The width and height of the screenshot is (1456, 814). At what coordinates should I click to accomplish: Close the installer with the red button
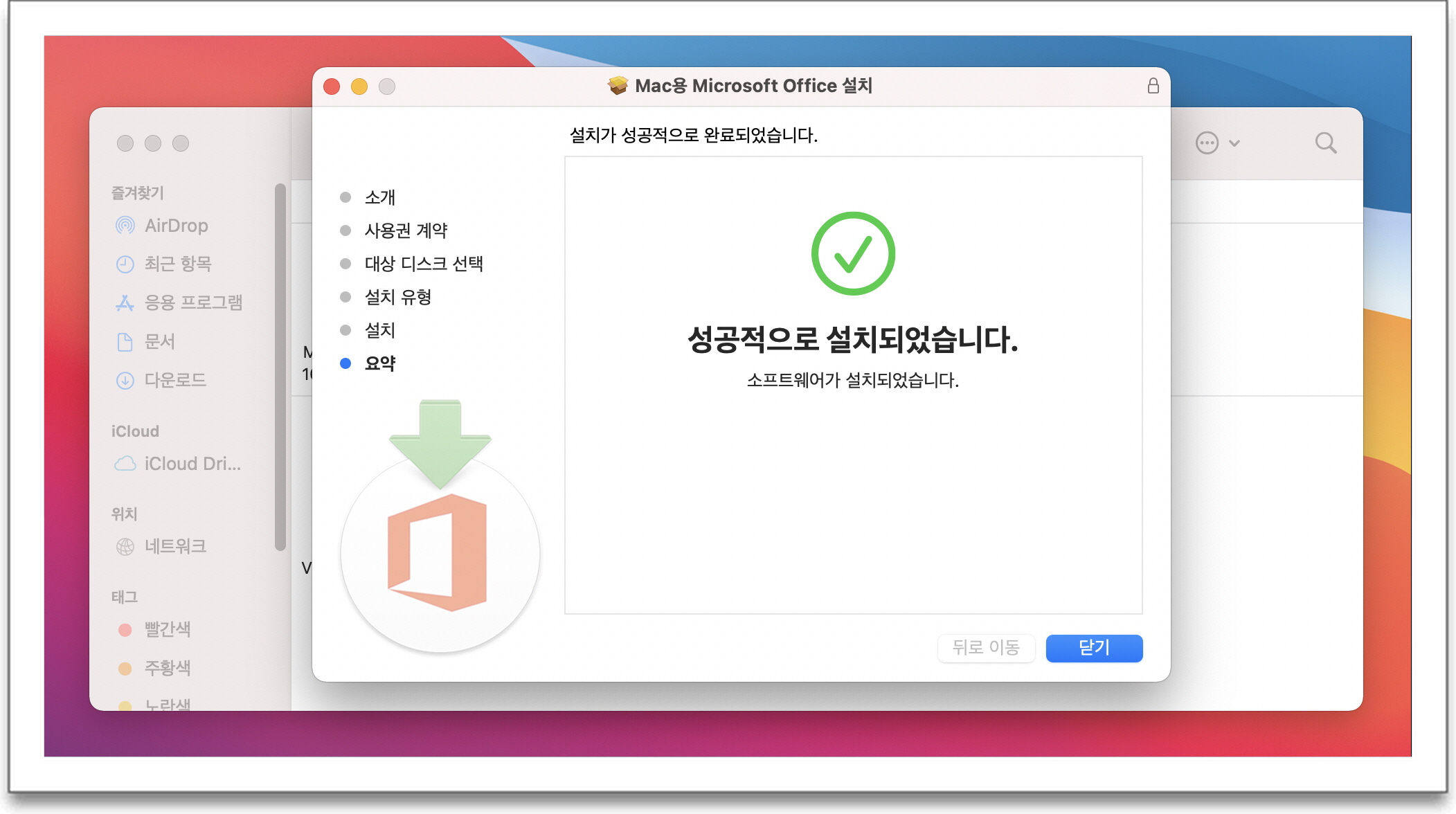[332, 87]
